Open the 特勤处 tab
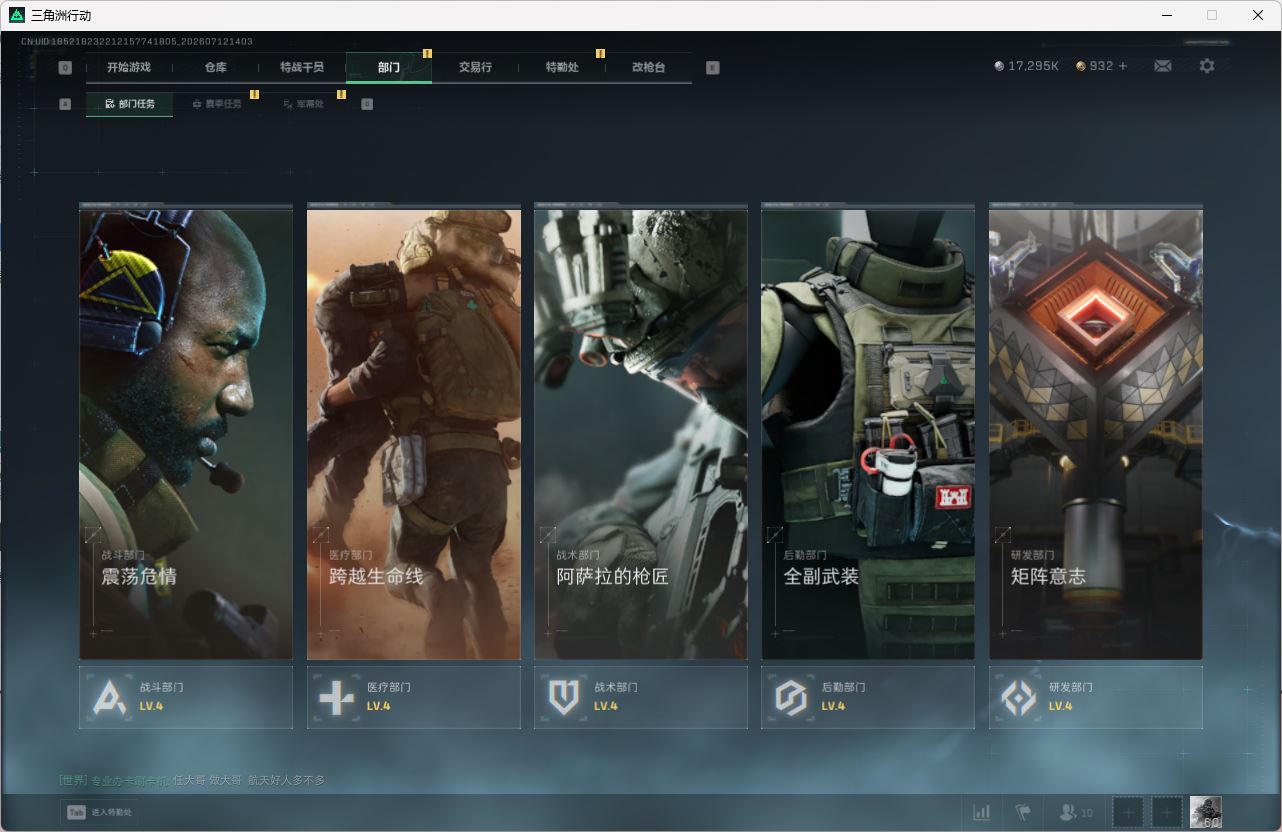Screen dimensions: 1282x832 562,67
